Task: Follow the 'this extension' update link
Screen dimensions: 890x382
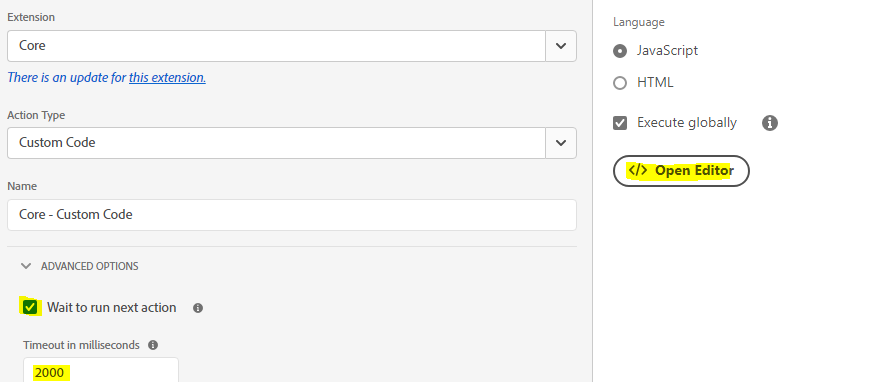Action: tap(167, 78)
